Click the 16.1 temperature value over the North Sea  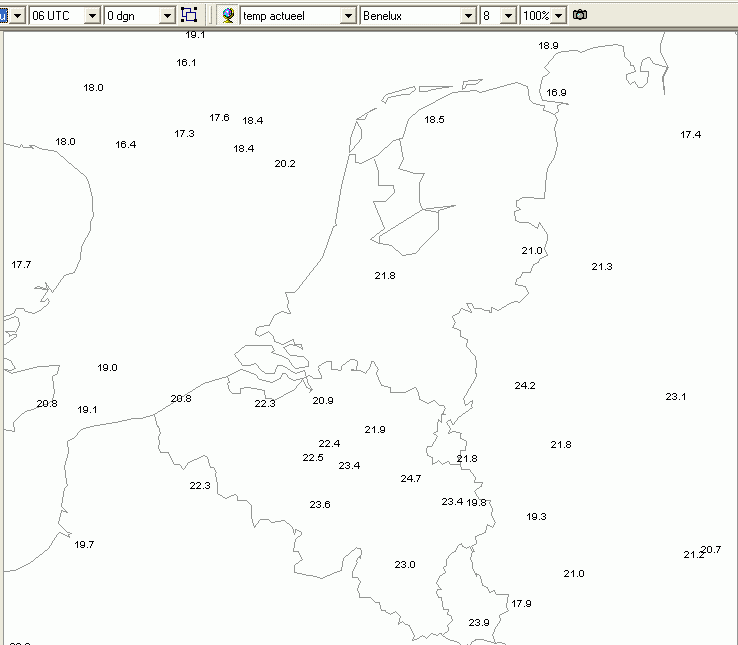click(186, 63)
